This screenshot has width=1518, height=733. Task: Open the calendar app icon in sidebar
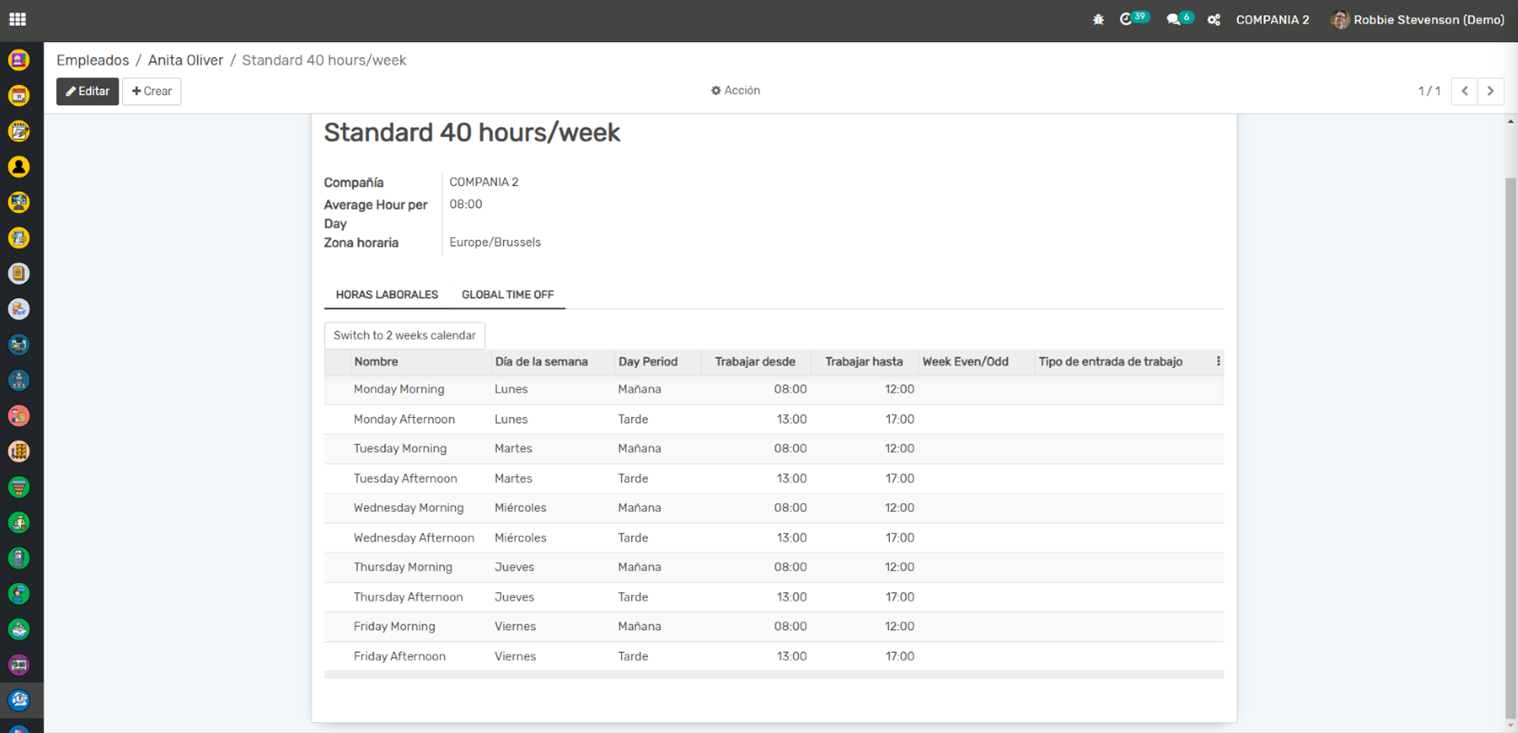[18, 96]
